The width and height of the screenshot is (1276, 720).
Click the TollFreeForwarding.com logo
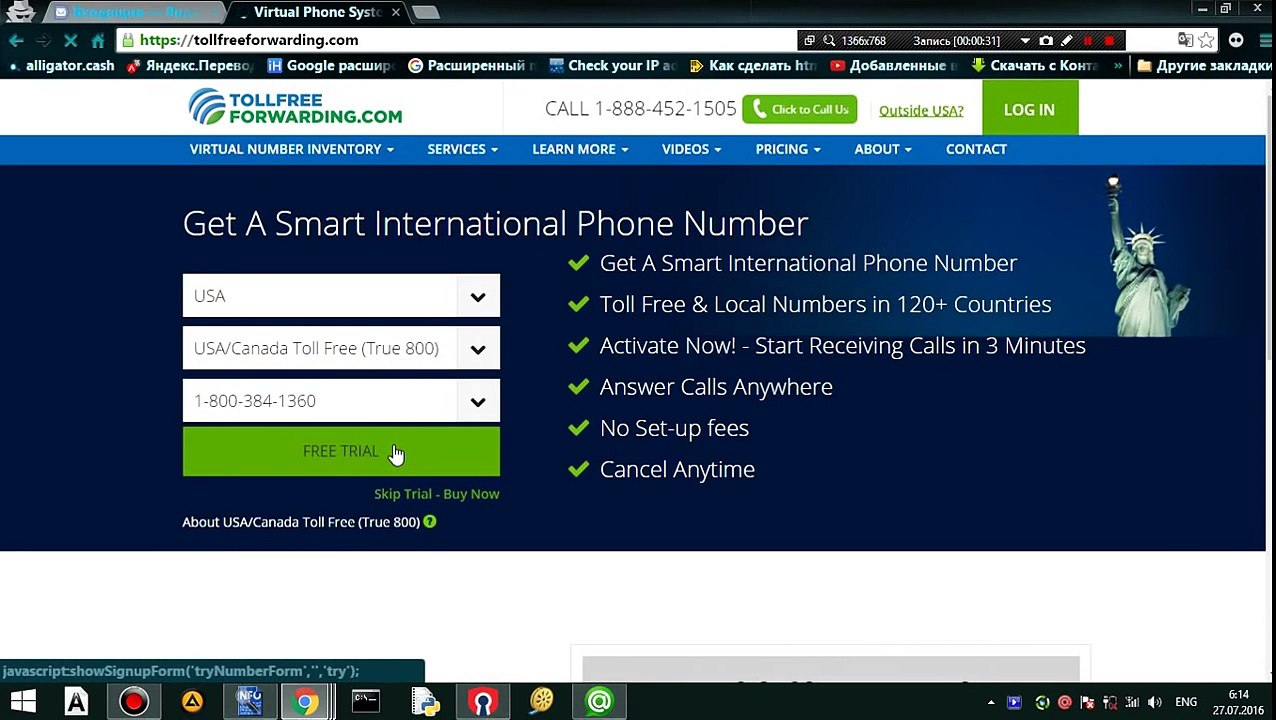(295, 107)
